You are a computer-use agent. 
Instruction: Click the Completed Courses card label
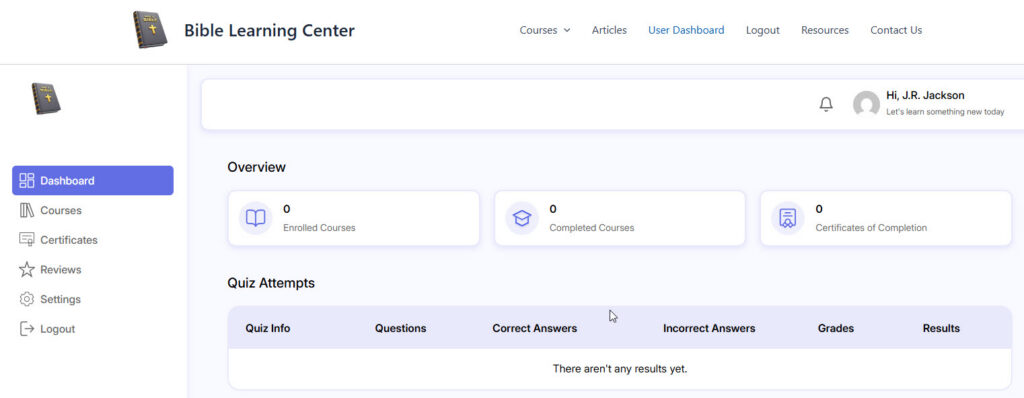tap(592, 228)
